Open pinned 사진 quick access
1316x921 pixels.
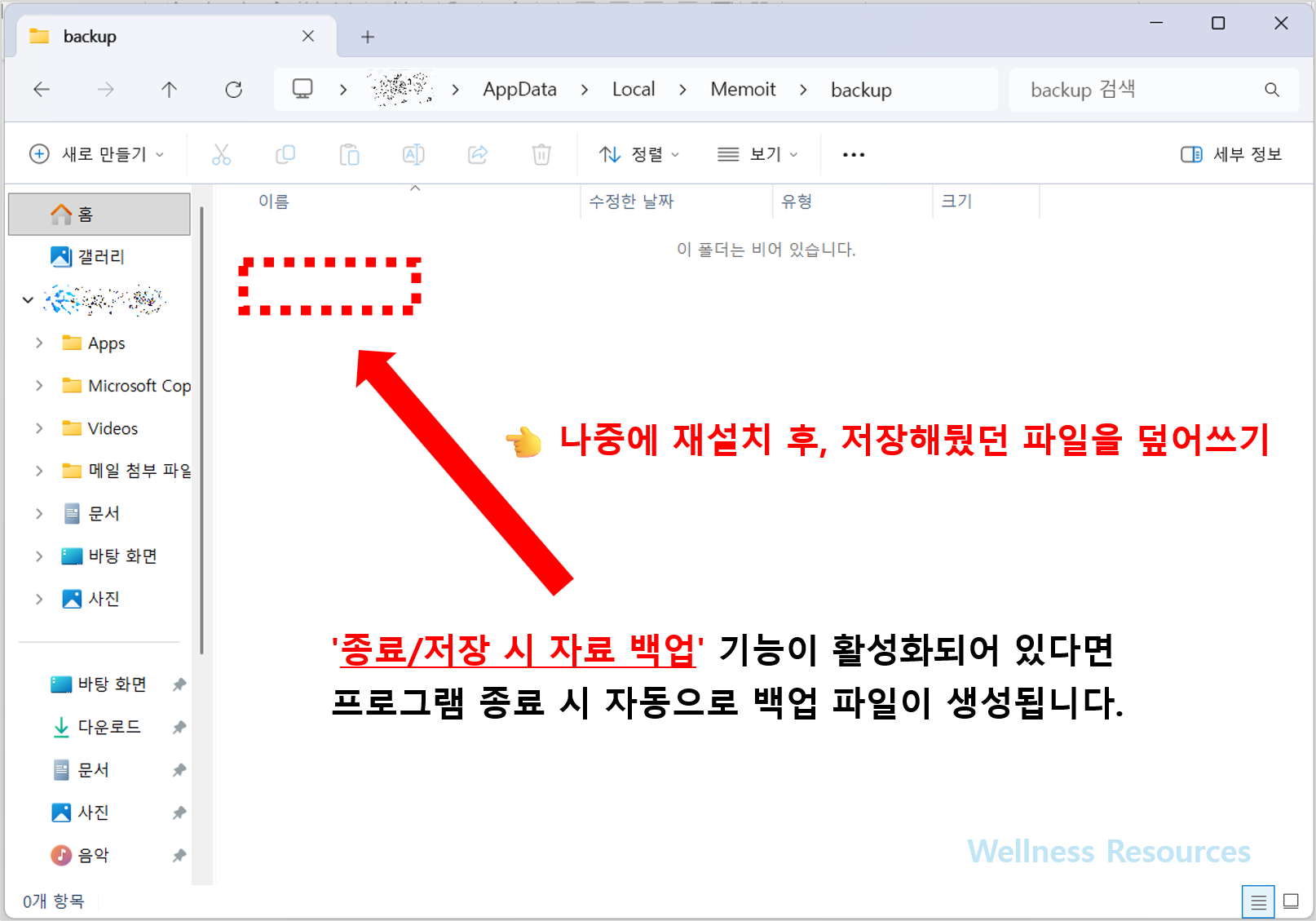80,813
